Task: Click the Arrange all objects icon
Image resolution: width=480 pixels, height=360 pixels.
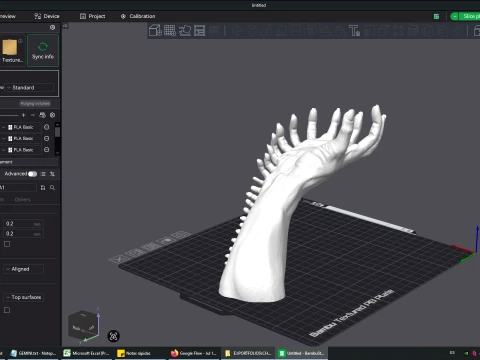Action: tap(199, 31)
